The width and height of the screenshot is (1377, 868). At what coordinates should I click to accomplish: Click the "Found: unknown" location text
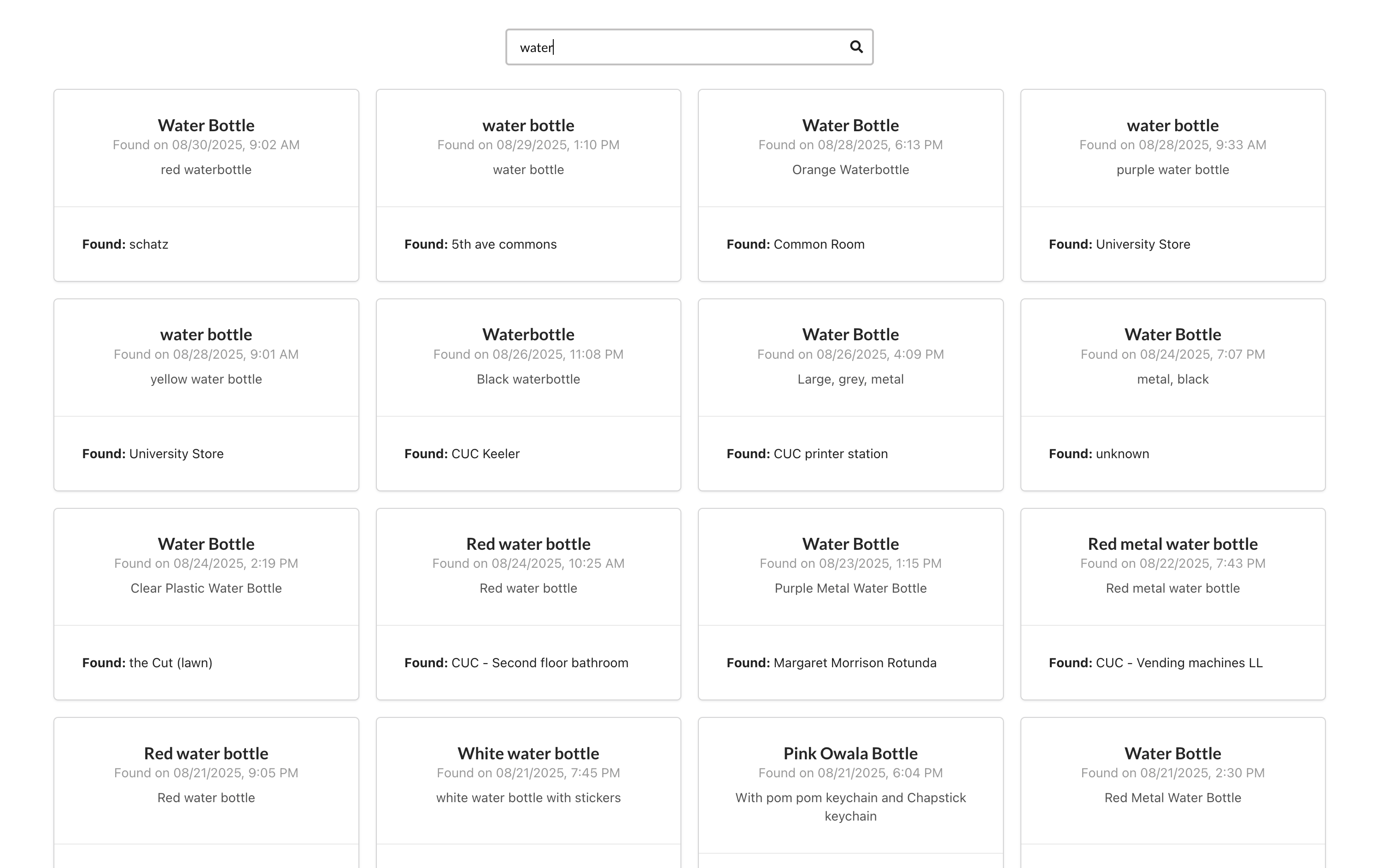pos(1098,454)
